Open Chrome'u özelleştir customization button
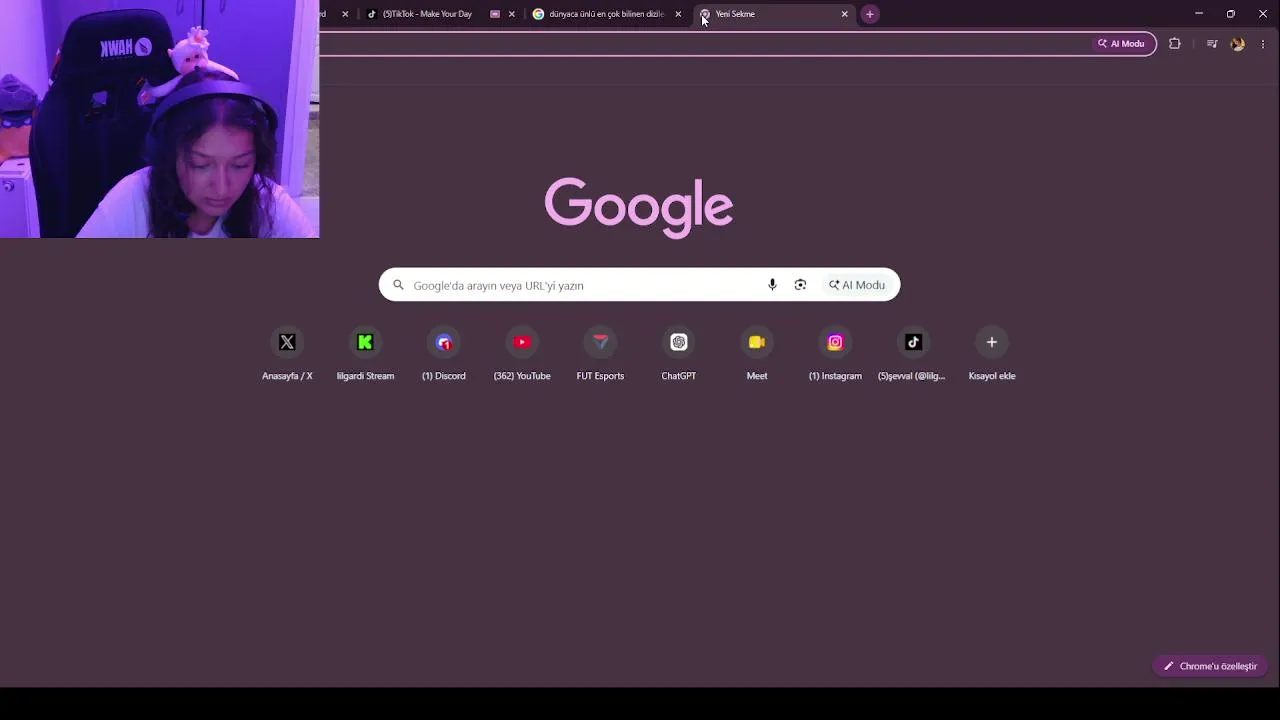The width and height of the screenshot is (1280, 720). (1210, 666)
